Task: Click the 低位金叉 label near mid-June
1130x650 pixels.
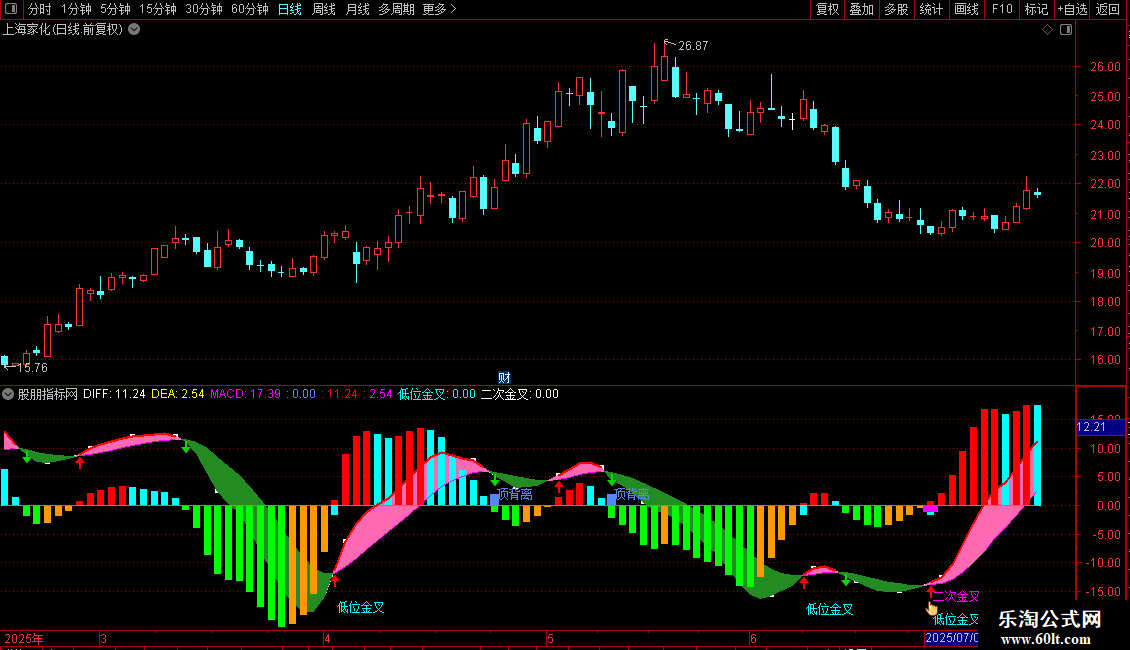Action: (x=829, y=609)
